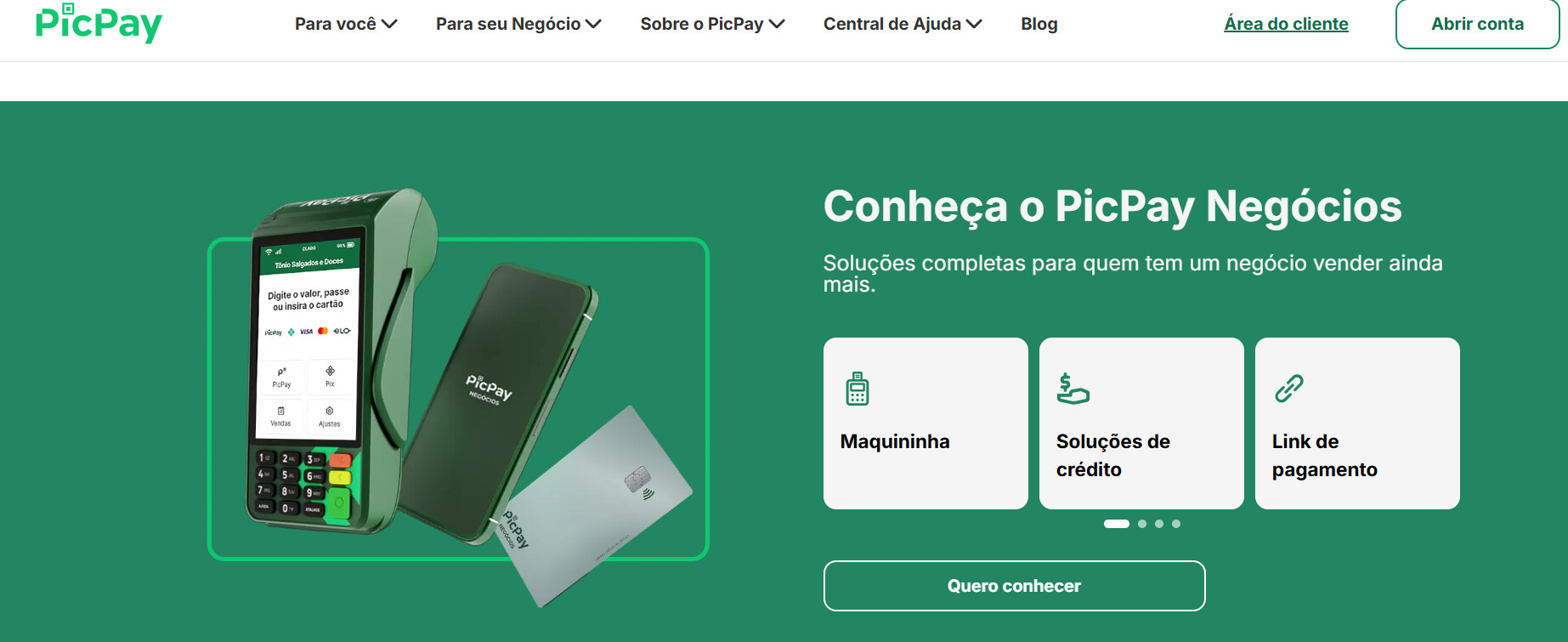Expand the Sobre o PicPay chevron
1568x642 pixels.
coord(777,24)
